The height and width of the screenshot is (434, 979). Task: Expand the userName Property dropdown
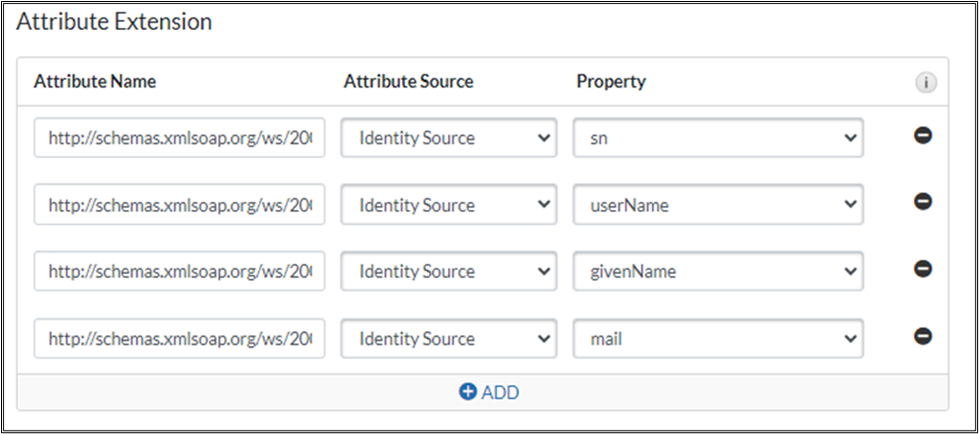[x=718, y=205]
